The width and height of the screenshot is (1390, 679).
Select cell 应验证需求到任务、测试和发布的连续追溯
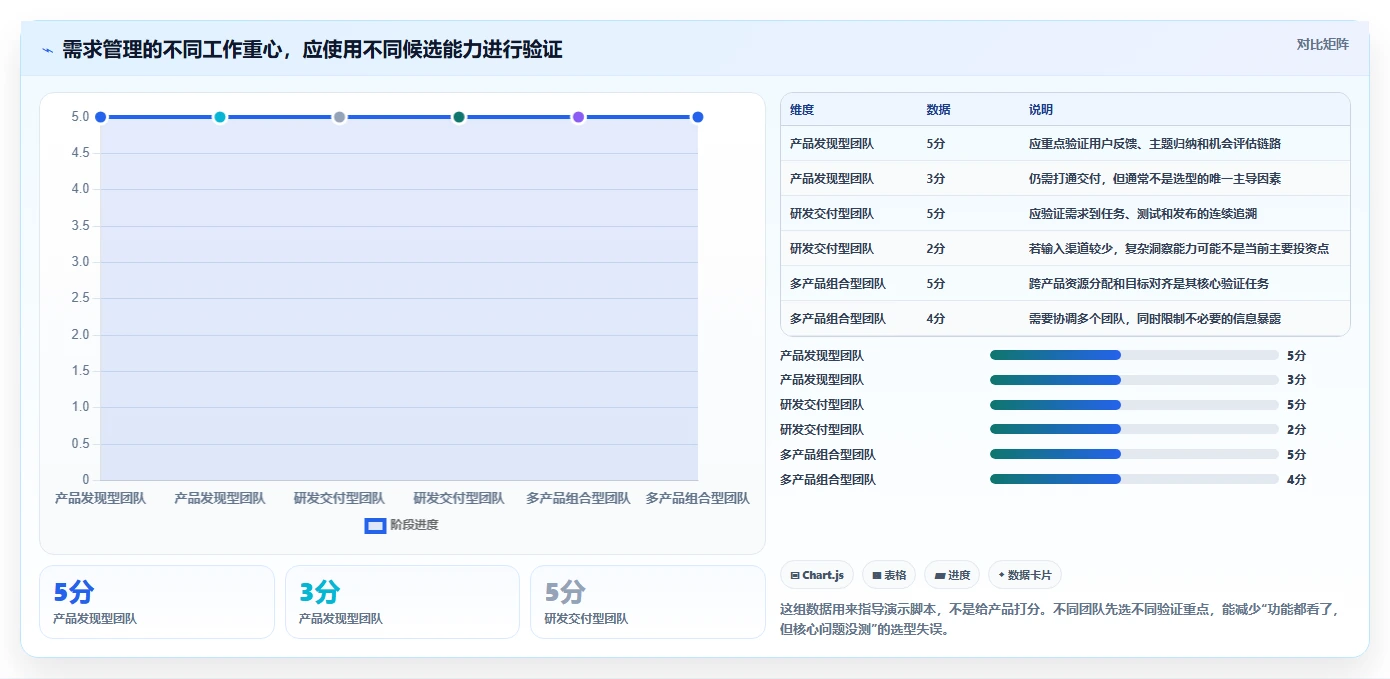click(1143, 214)
